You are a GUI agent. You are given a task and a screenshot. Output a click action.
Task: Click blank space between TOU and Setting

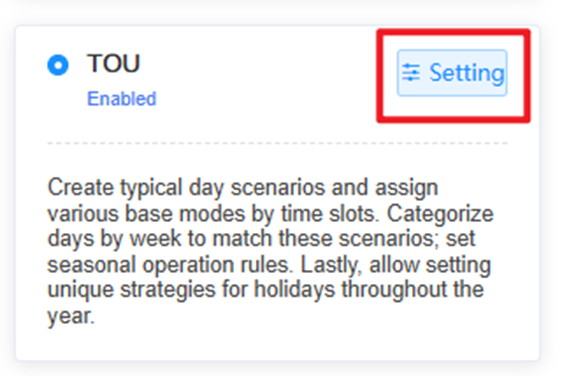(x=269, y=73)
